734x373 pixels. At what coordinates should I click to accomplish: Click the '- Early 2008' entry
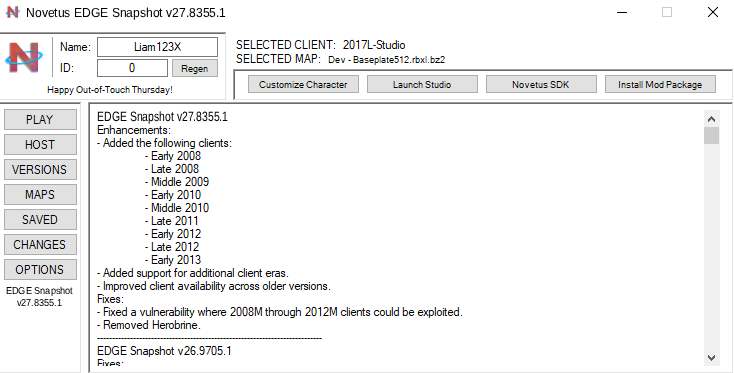click(173, 156)
